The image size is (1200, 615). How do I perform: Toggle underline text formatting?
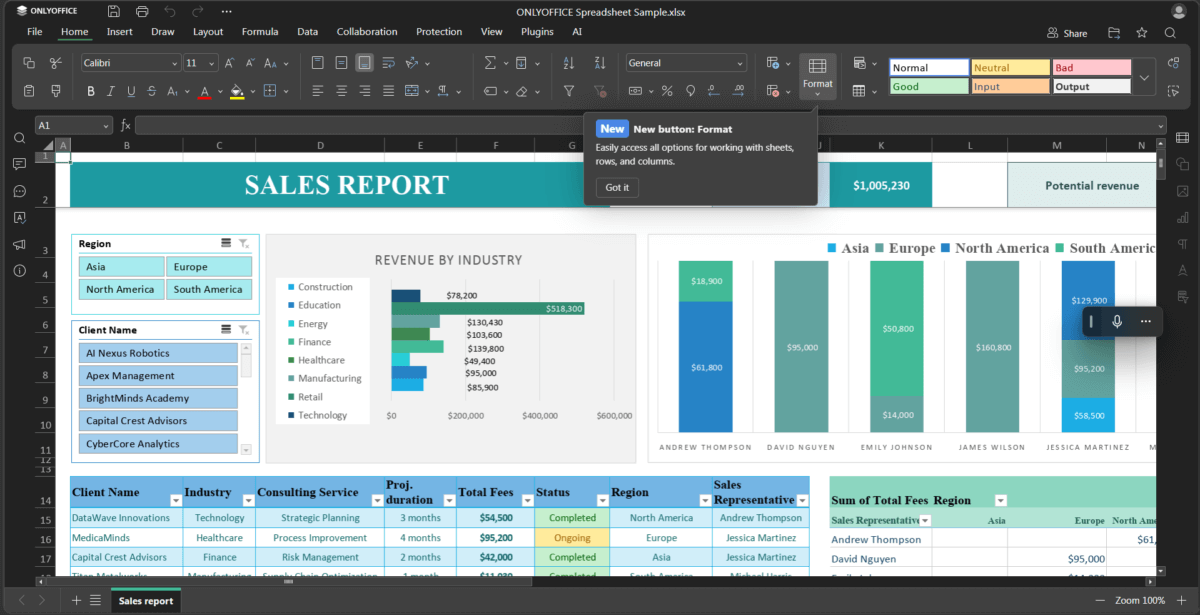pos(131,92)
